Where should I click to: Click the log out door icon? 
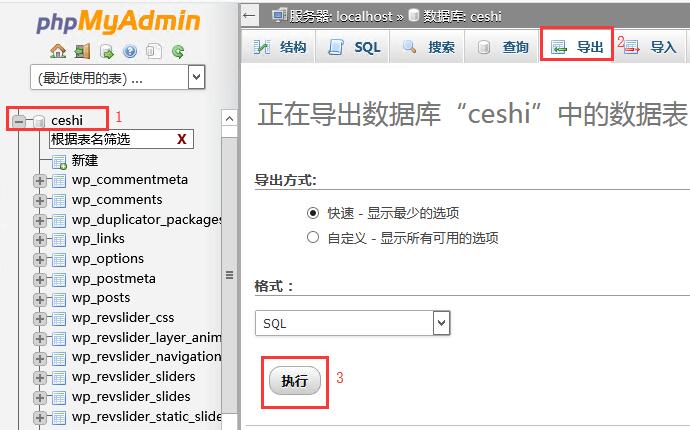click(x=81, y=51)
